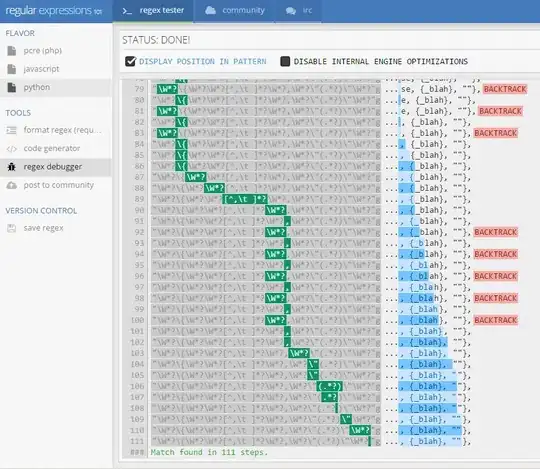
Task: Click the python flavor file icon
Action: [12, 87]
